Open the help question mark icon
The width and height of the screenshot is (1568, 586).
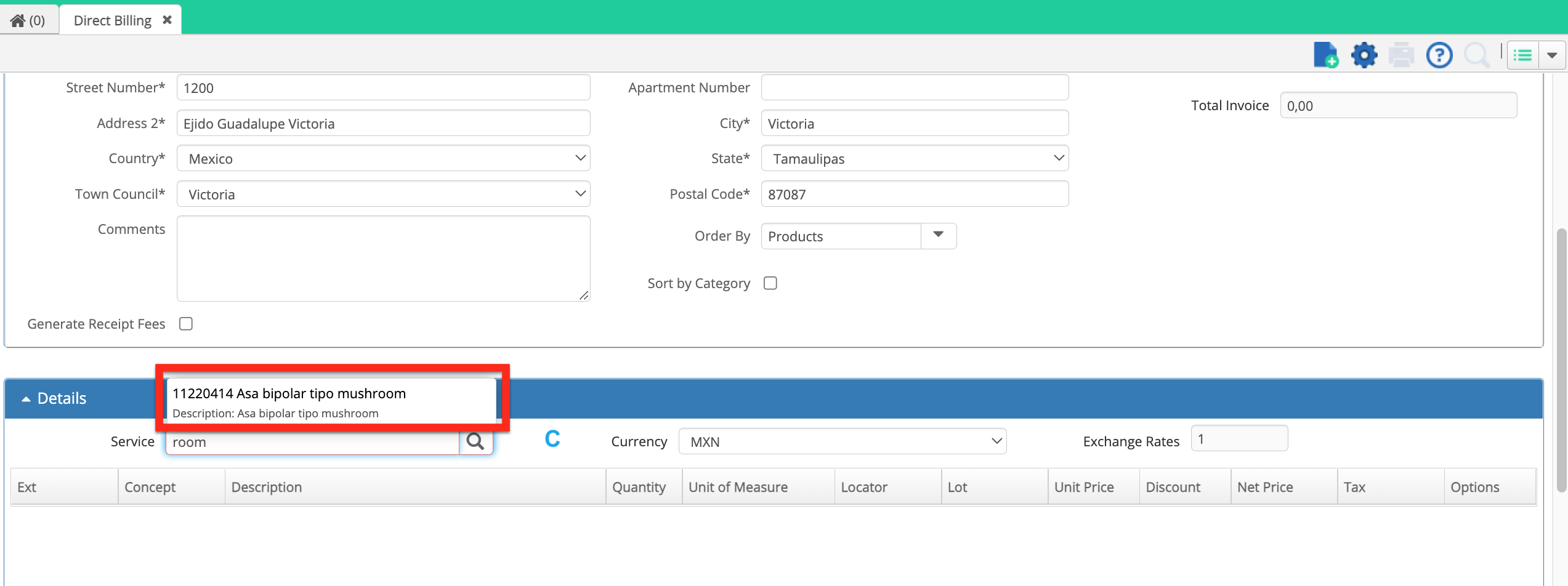(x=1439, y=55)
